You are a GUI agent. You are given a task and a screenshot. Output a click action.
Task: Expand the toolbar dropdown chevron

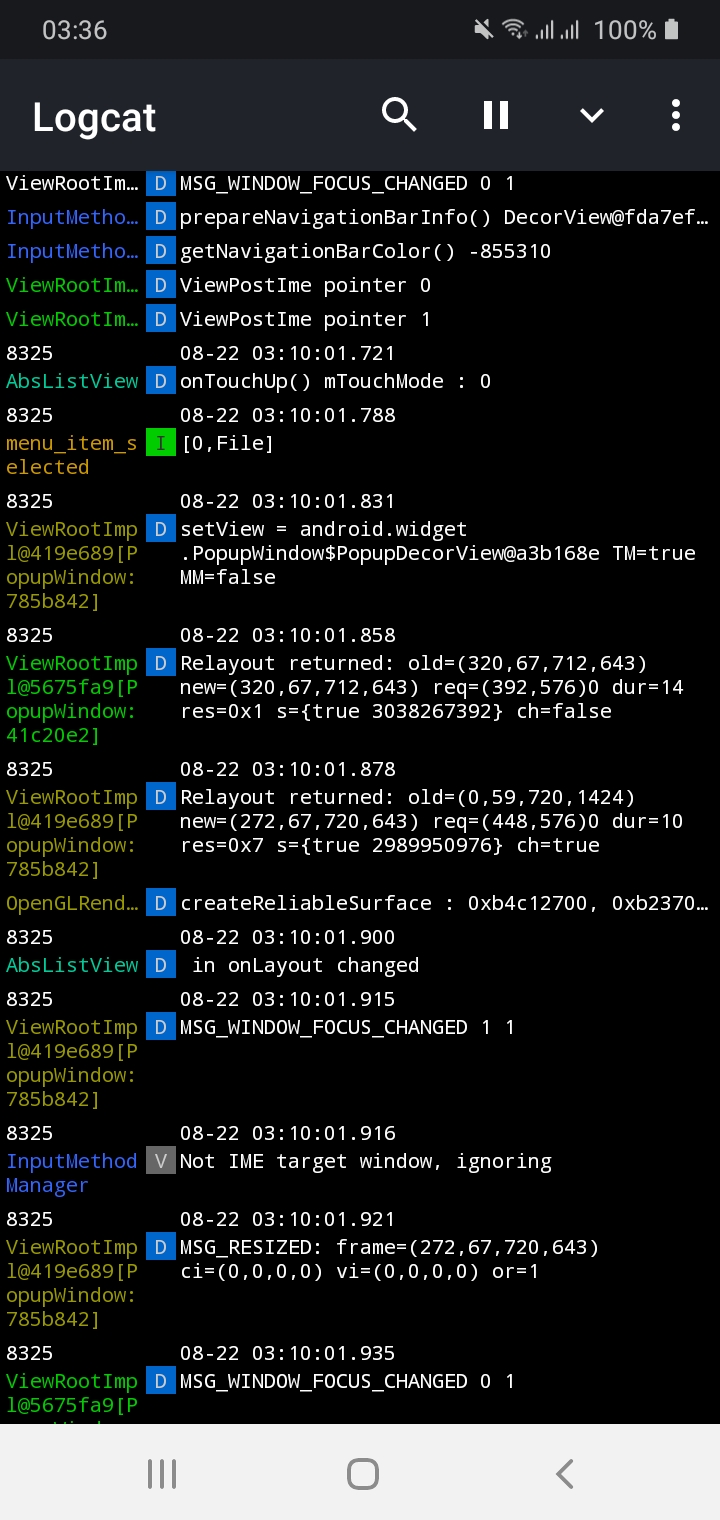click(x=591, y=114)
